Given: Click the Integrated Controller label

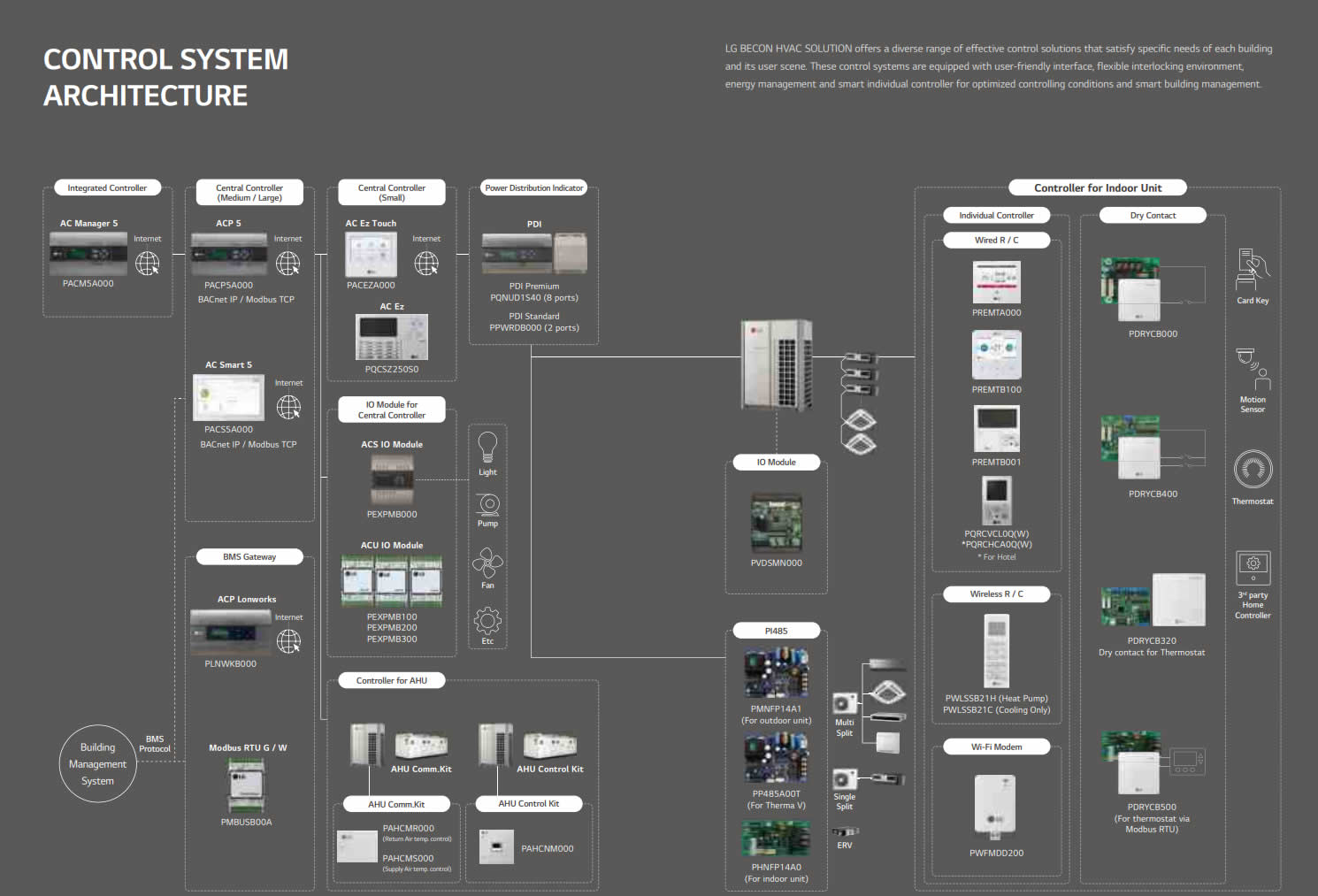Looking at the screenshot, I should 107,188.
